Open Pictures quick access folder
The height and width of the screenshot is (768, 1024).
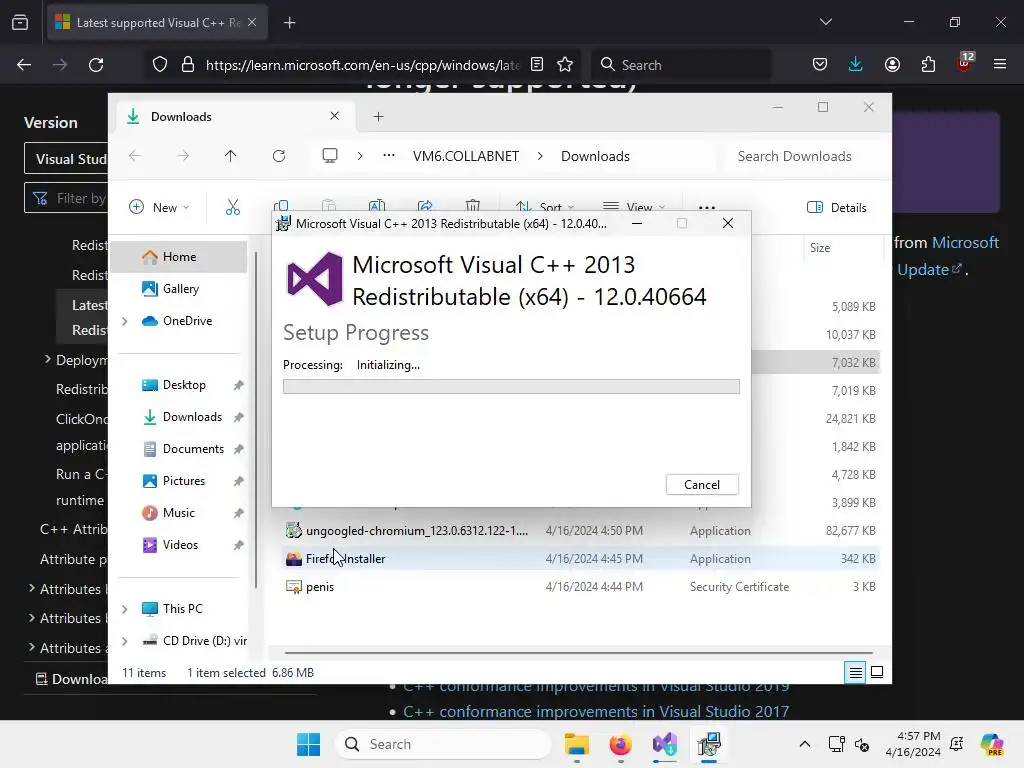184,481
